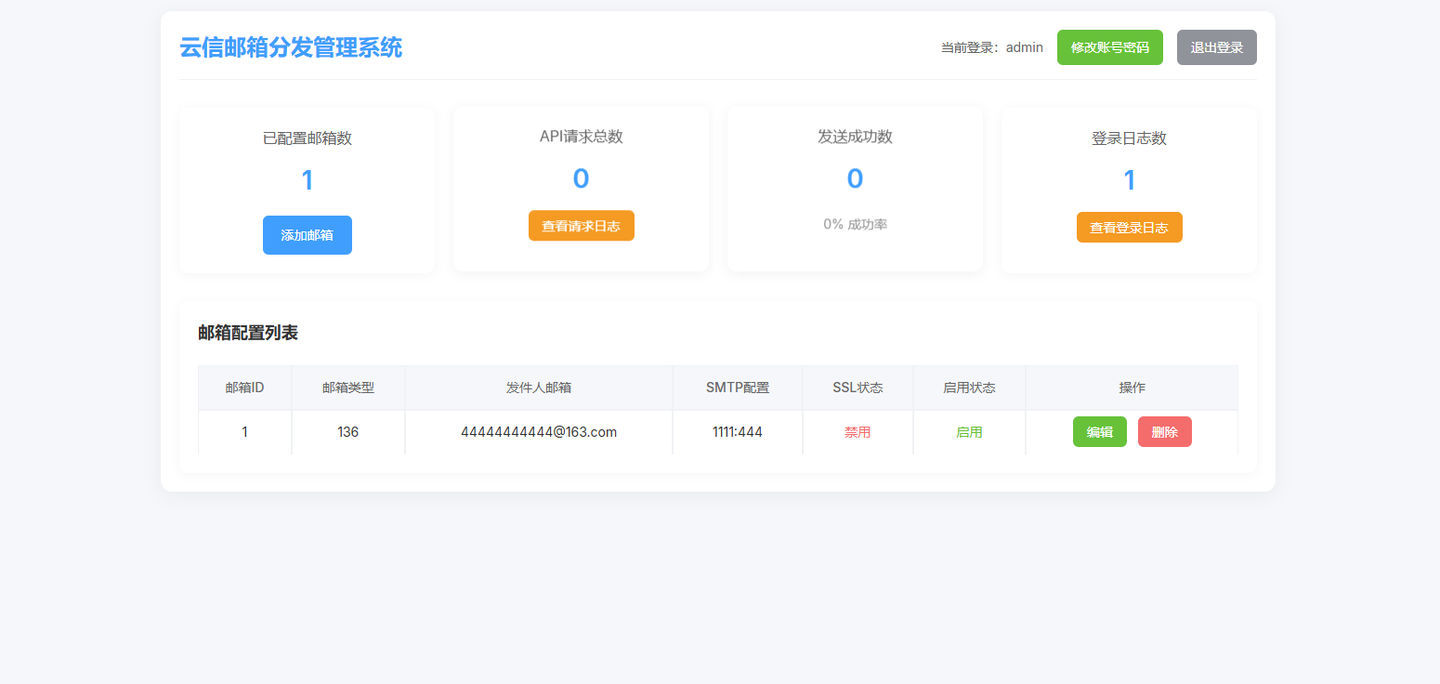
Task: Select the 邮箱ID column header
Action: coord(245,387)
